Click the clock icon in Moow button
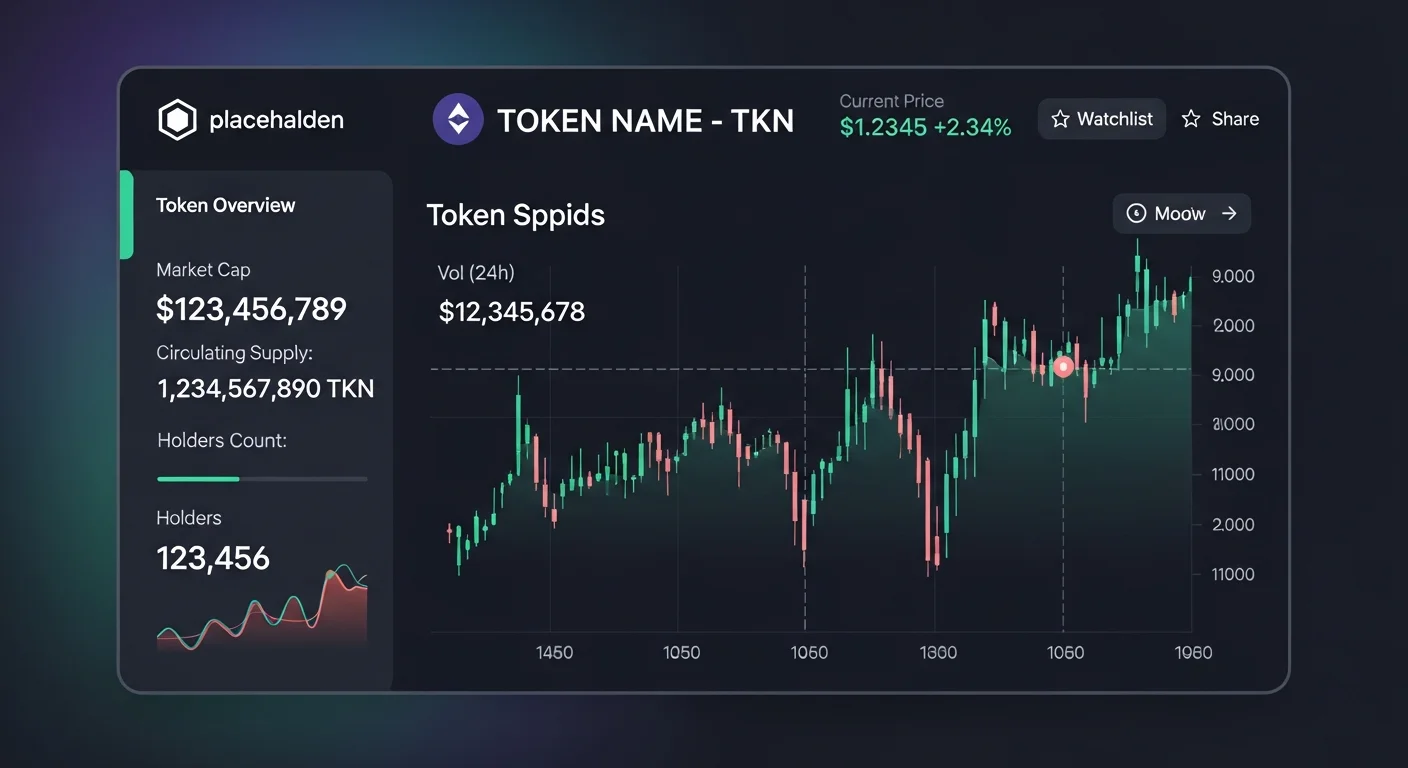Viewport: 1408px width, 768px height. coord(1136,213)
